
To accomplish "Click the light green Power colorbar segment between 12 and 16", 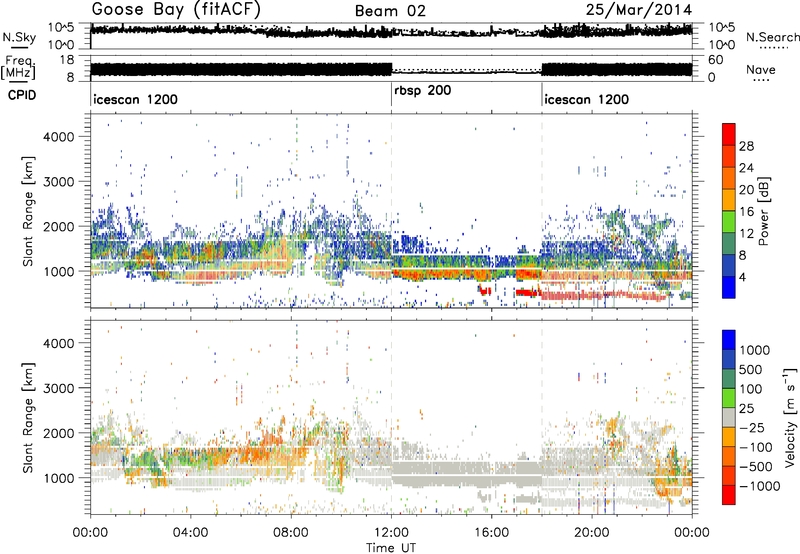I will 729,221.
